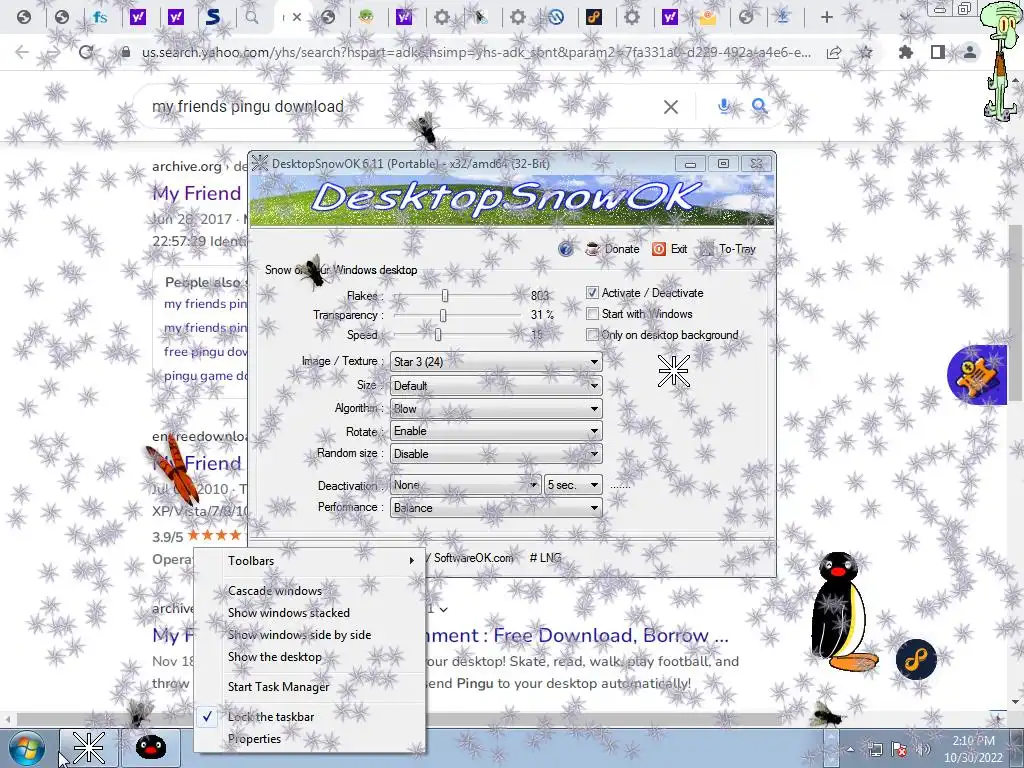Open the Image / Texture dropdown
The height and width of the screenshot is (768, 1024).
496,361
